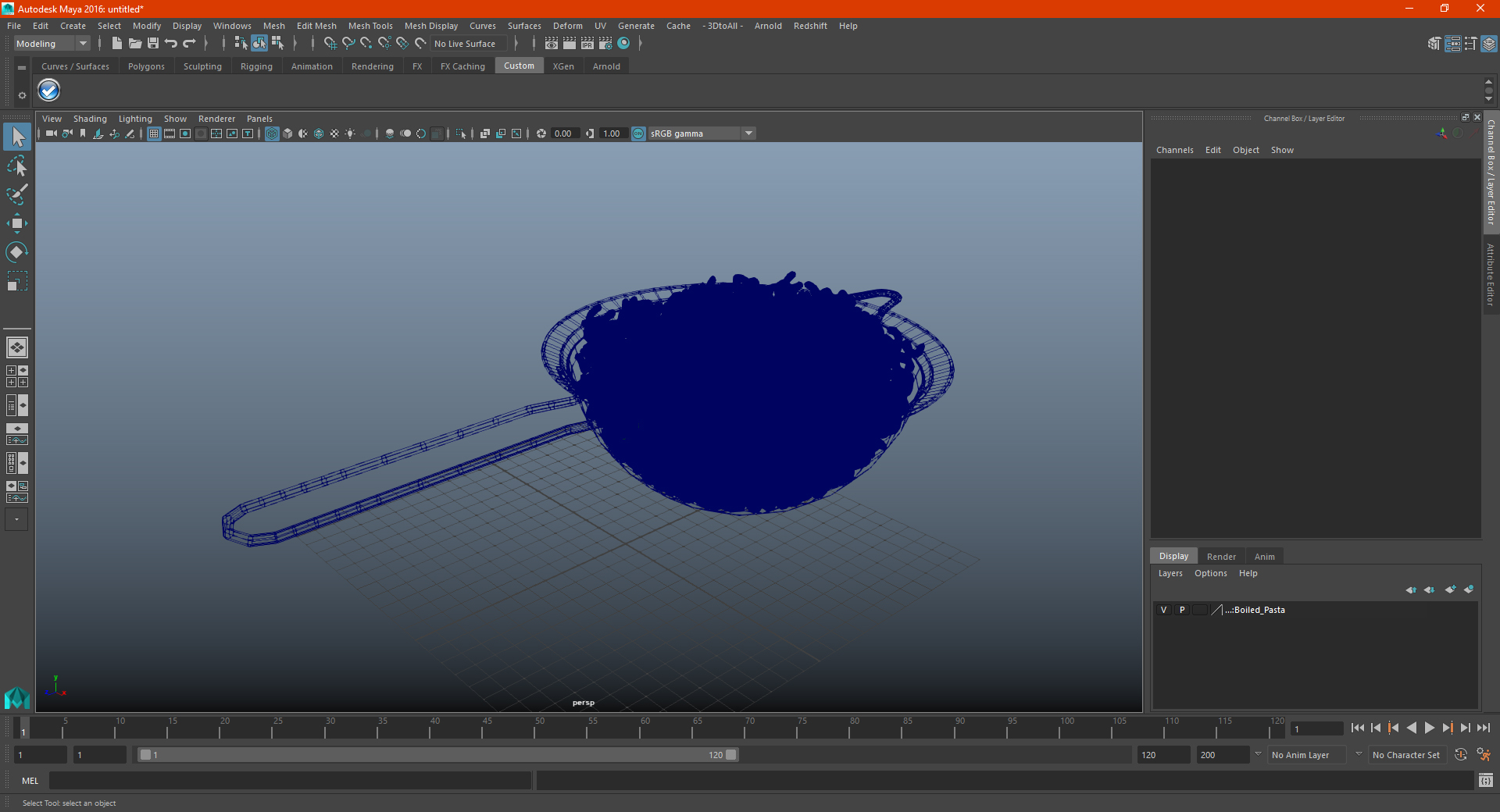The height and width of the screenshot is (812, 1500).
Task: Choose the Rotate tool
Action: 17,252
